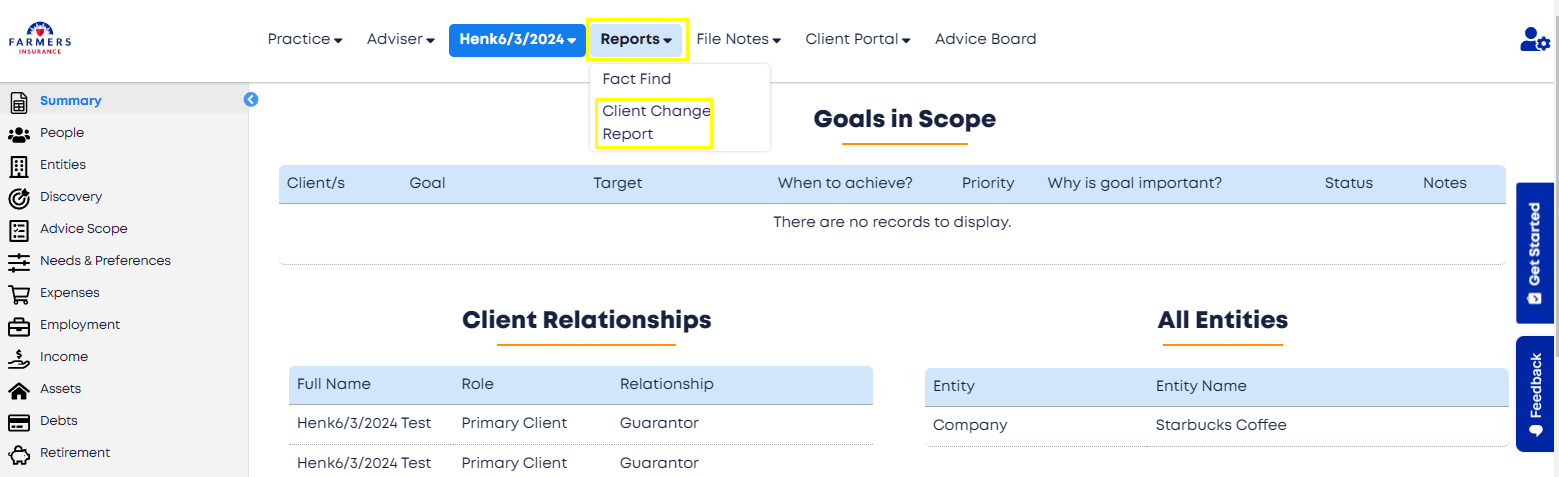Open the Henk6/3/2024 client dropdown
The height and width of the screenshot is (477, 1559).
pyautogui.click(x=517, y=40)
